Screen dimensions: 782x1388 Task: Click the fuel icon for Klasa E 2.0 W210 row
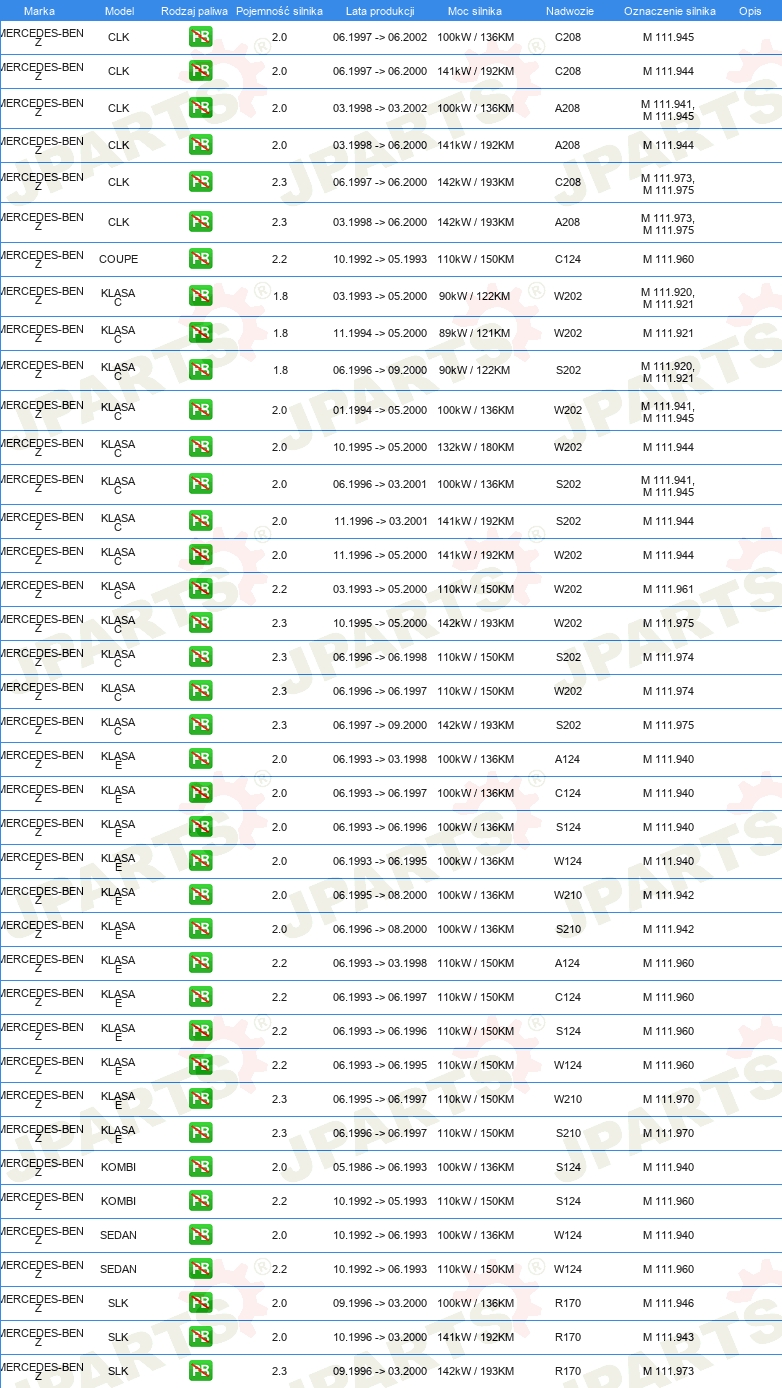tap(200, 895)
